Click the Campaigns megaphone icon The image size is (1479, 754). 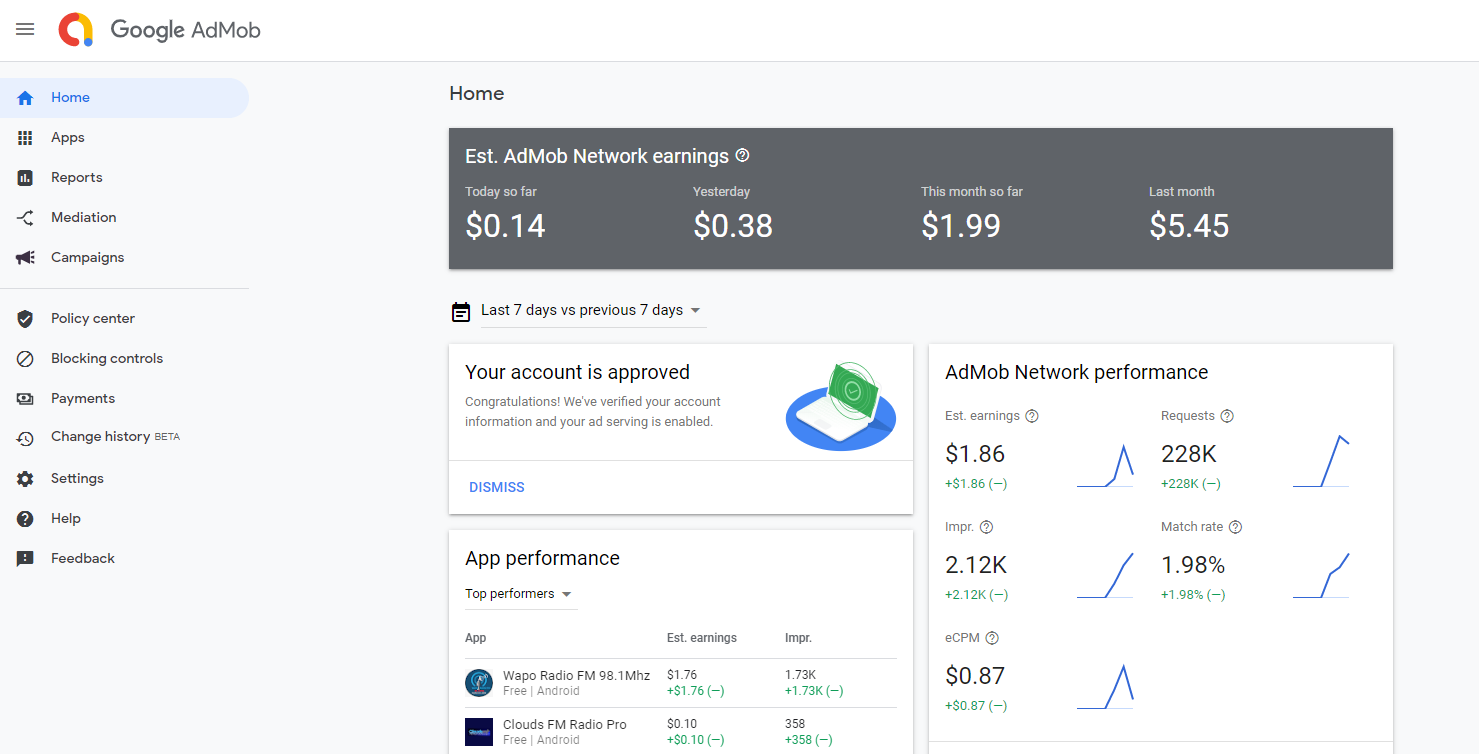26,258
